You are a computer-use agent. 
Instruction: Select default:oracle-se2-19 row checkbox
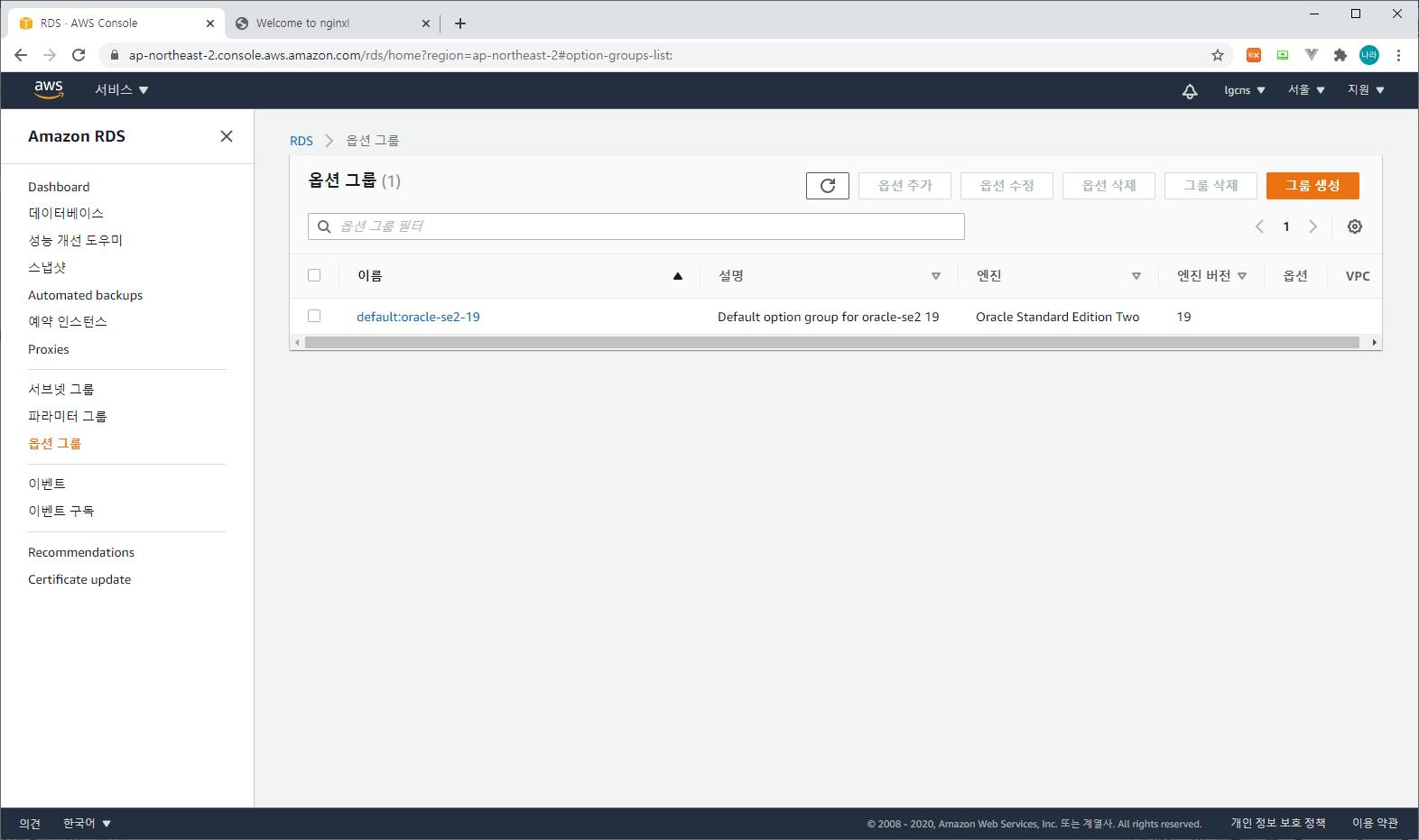314,316
